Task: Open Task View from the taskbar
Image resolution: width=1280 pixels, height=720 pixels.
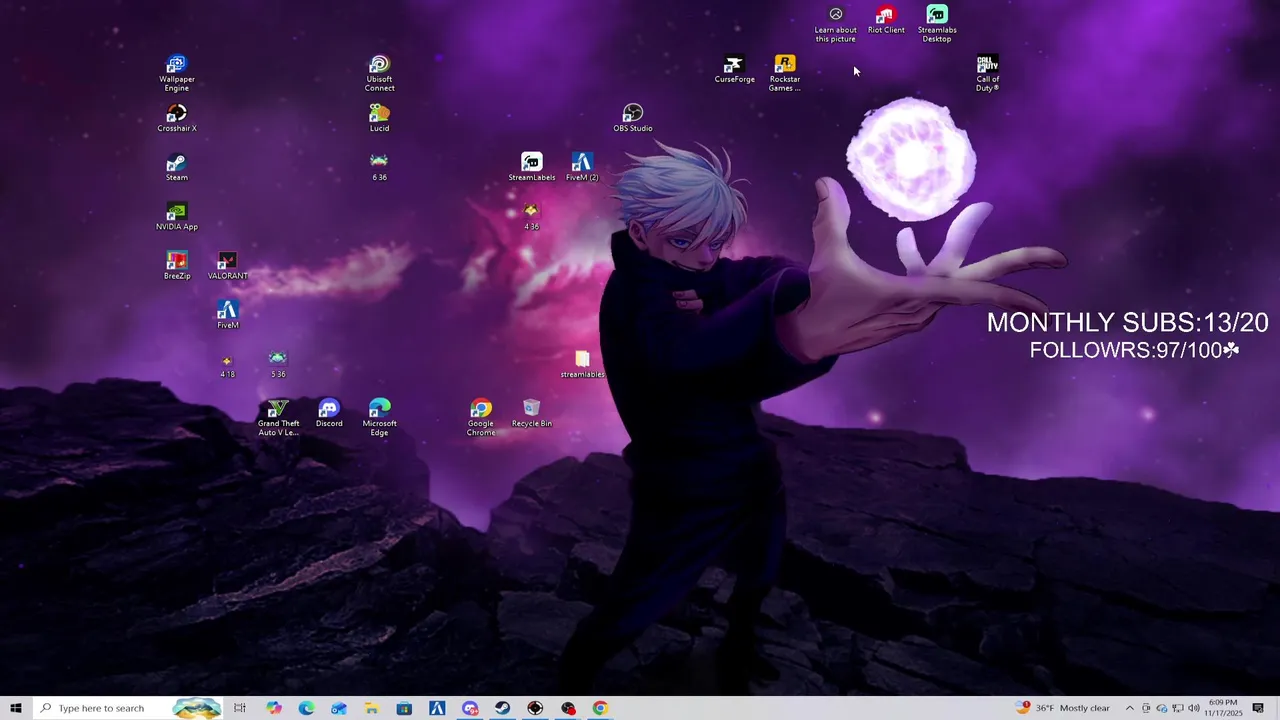Action: [240, 708]
